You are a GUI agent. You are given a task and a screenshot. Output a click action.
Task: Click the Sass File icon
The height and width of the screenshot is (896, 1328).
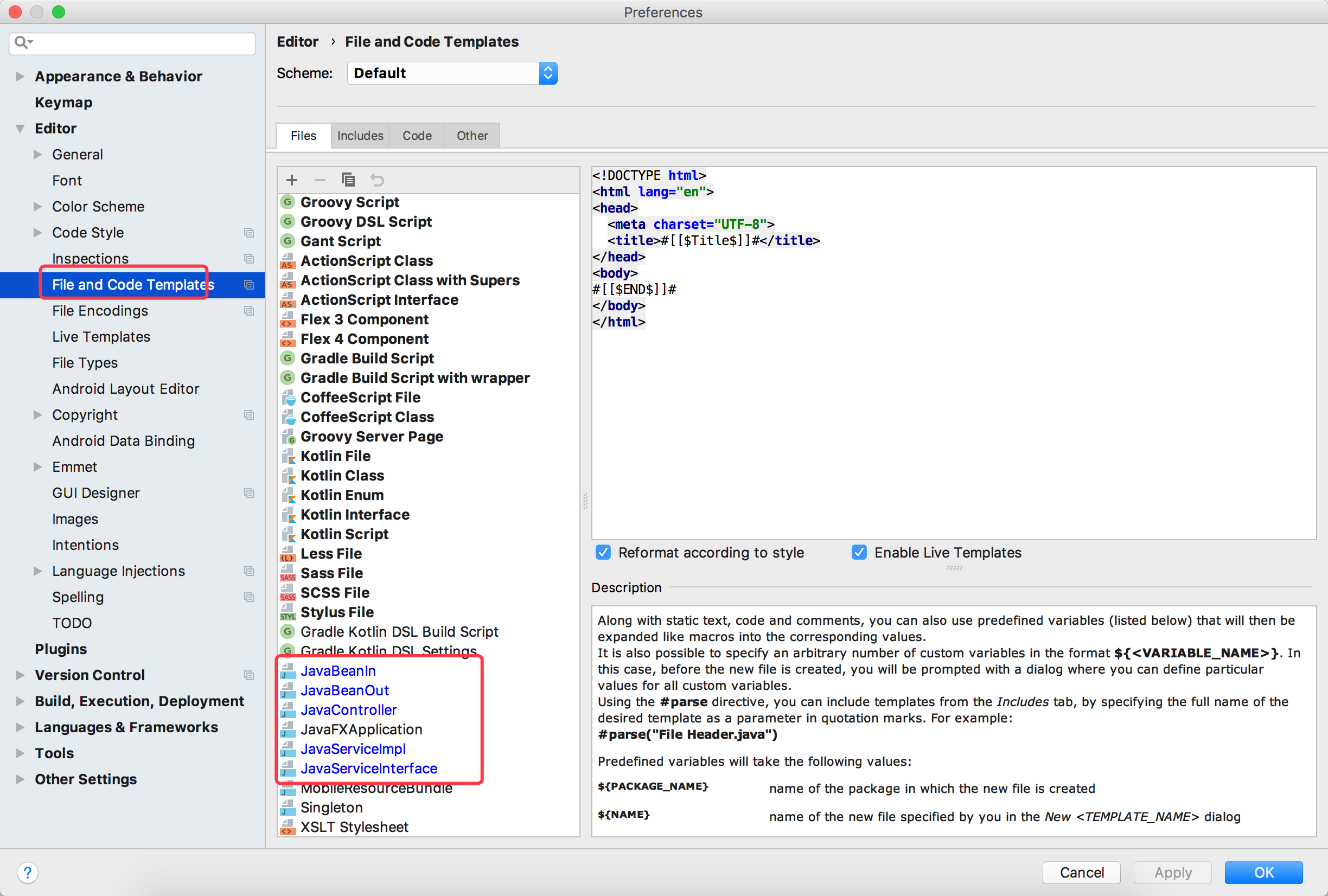(288, 573)
